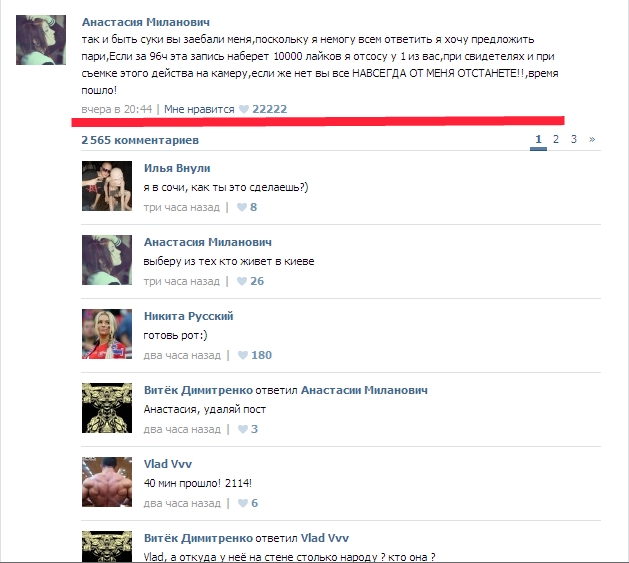629x563 pixels.
Task: Click Илья Внули's avatar thumbnail
Action: (x=107, y=186)
